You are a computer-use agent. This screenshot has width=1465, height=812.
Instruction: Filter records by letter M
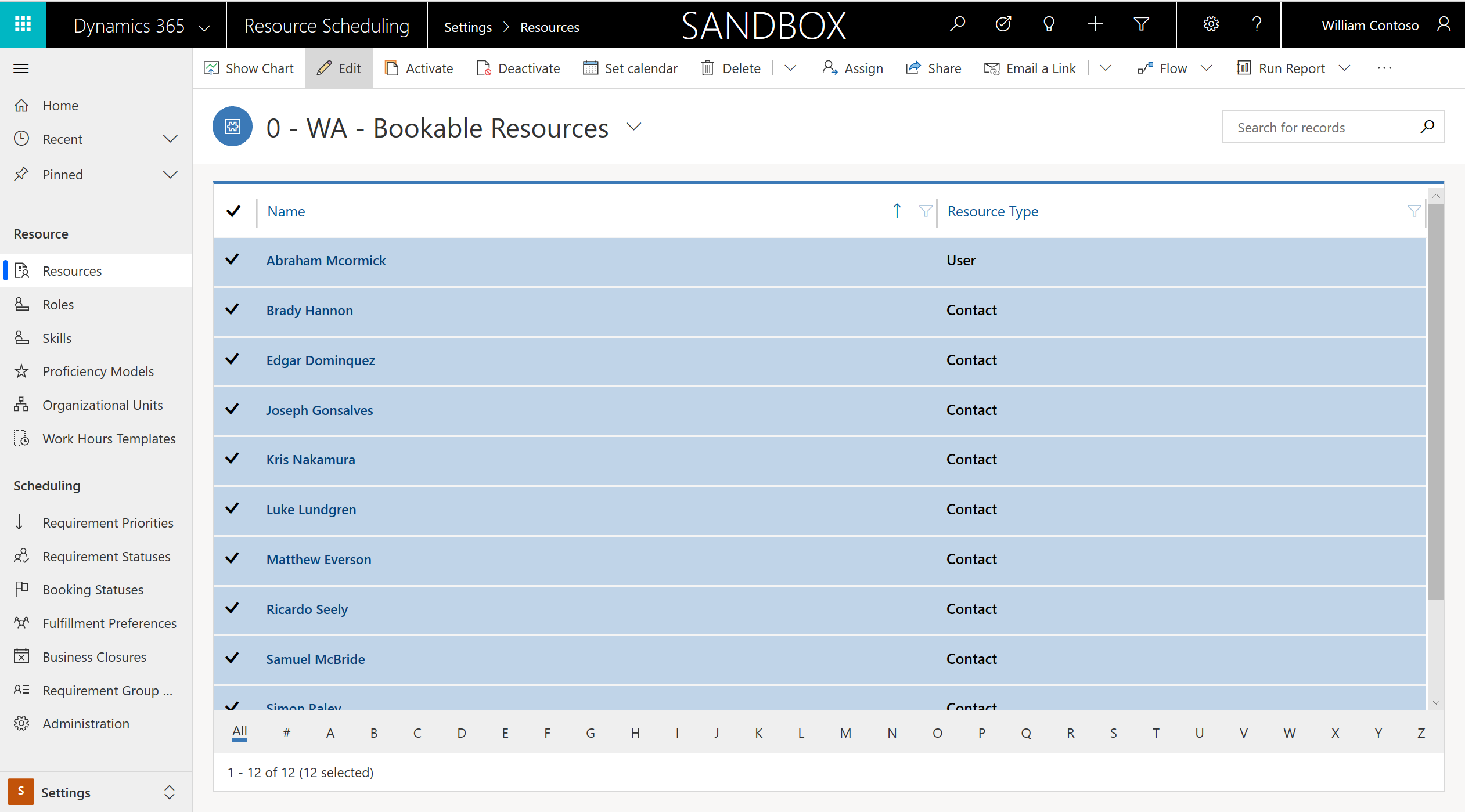(x=845, y=733)
